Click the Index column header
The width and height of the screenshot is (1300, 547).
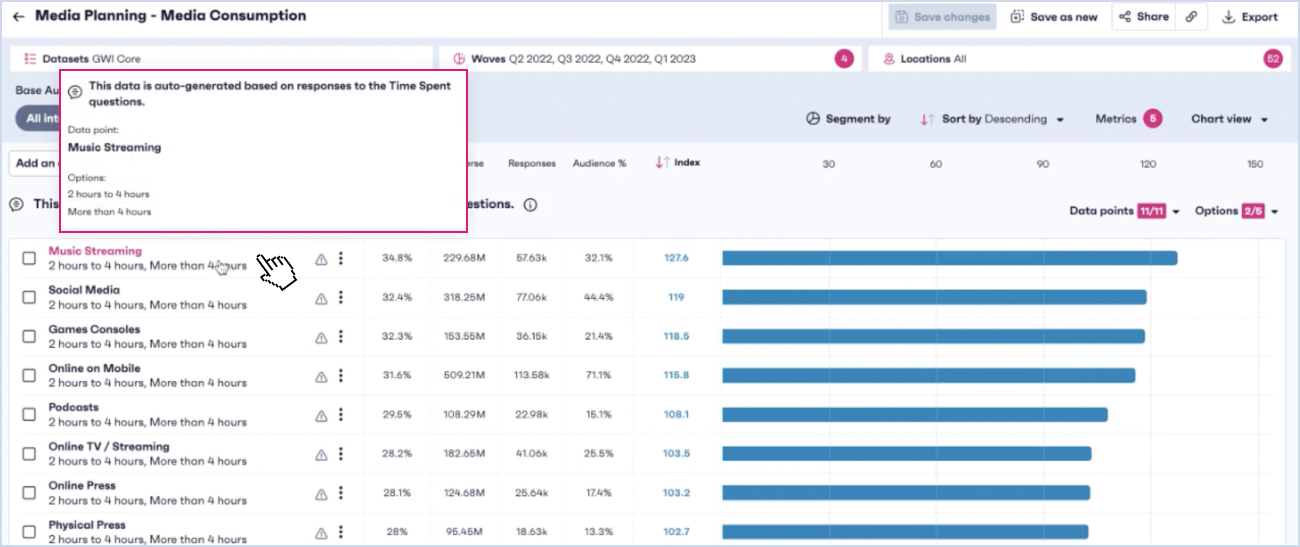(687, 162)
